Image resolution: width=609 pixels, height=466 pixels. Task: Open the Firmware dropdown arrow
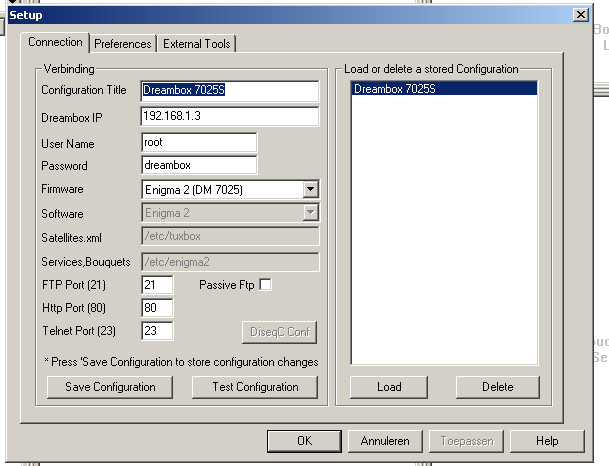(x=310, y=190)
